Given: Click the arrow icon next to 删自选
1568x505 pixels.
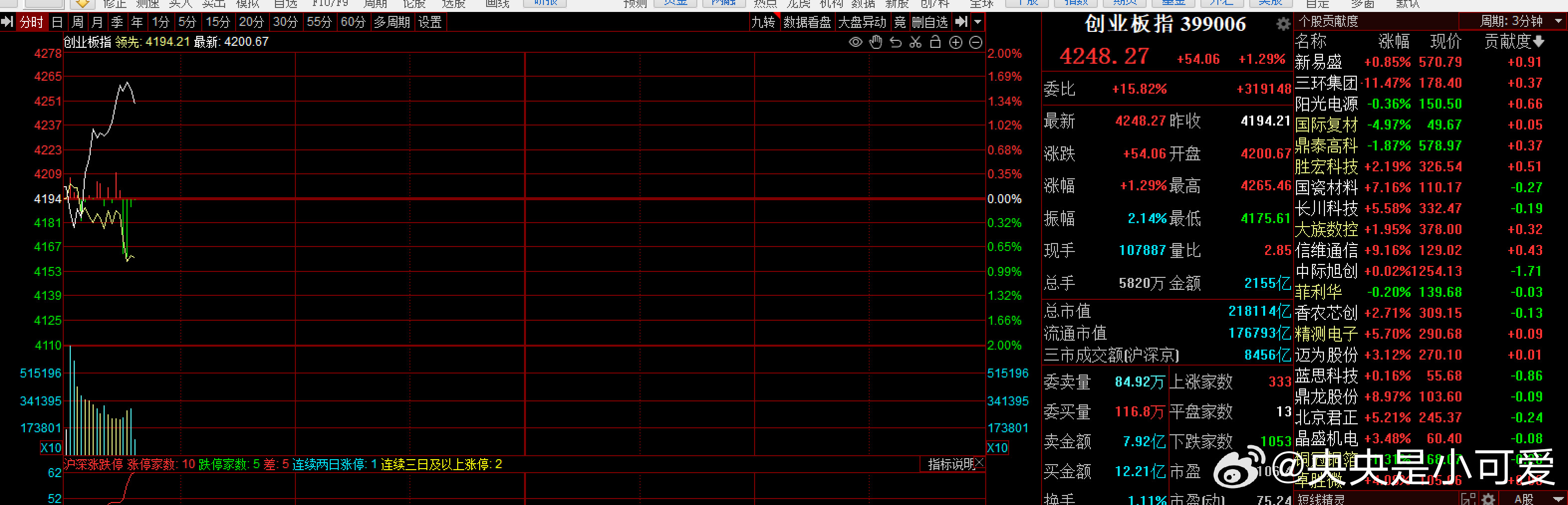Looking at the screenshot, I should 961,22.
